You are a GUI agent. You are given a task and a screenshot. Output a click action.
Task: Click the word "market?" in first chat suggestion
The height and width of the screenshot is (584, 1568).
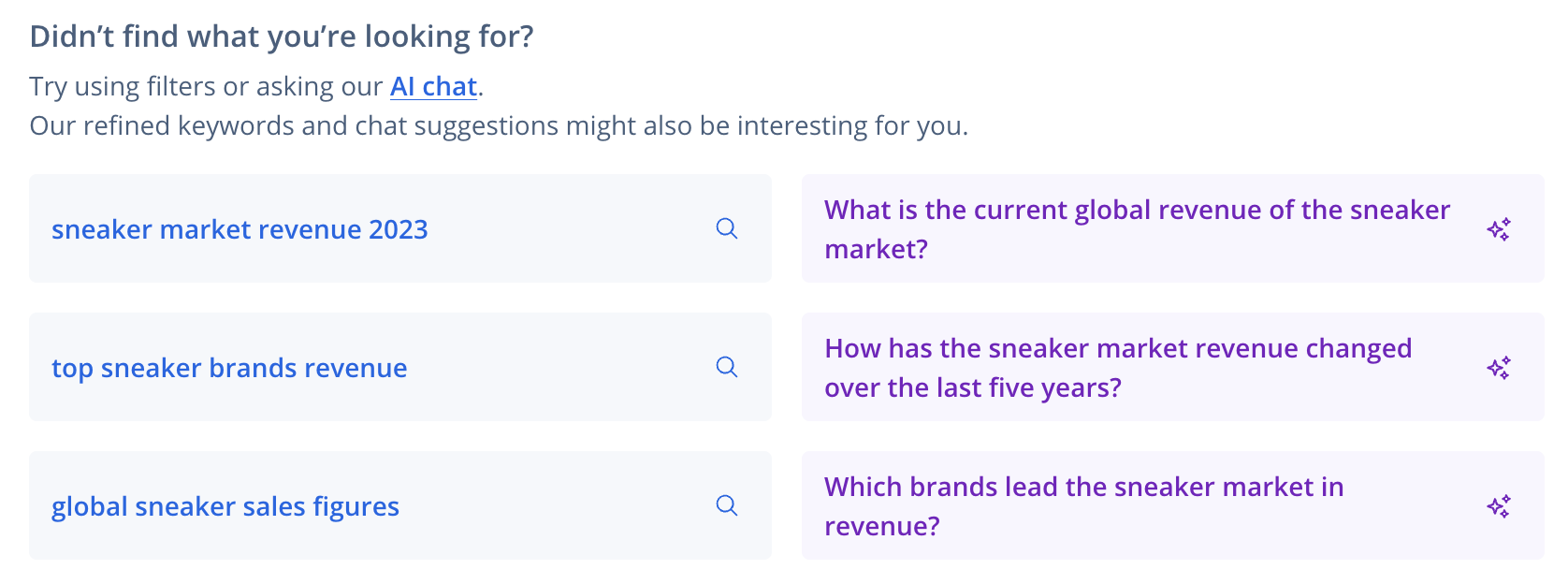click(876, 249)
